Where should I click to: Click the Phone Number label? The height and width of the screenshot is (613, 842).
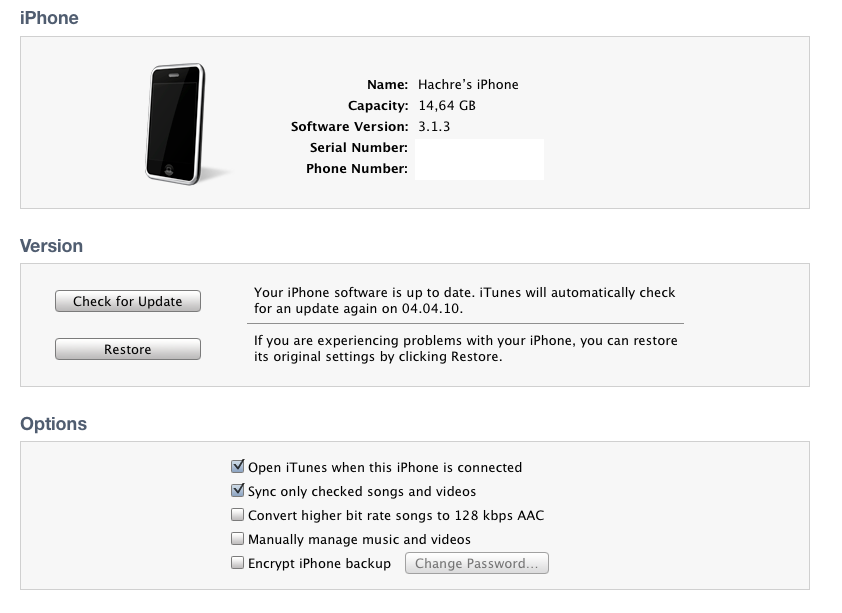tap(357, 169)
